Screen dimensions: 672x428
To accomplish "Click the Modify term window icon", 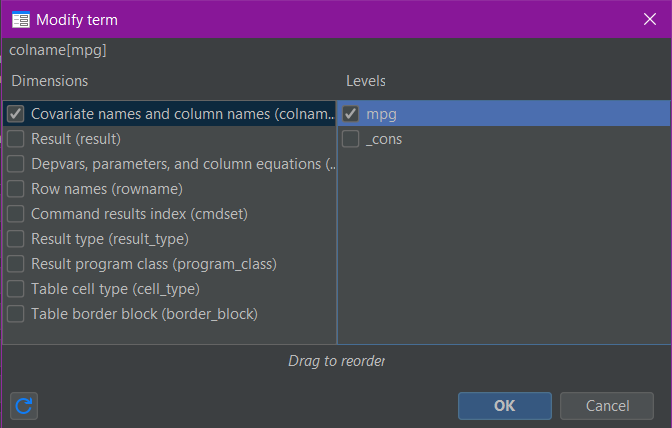I will 20,19.
